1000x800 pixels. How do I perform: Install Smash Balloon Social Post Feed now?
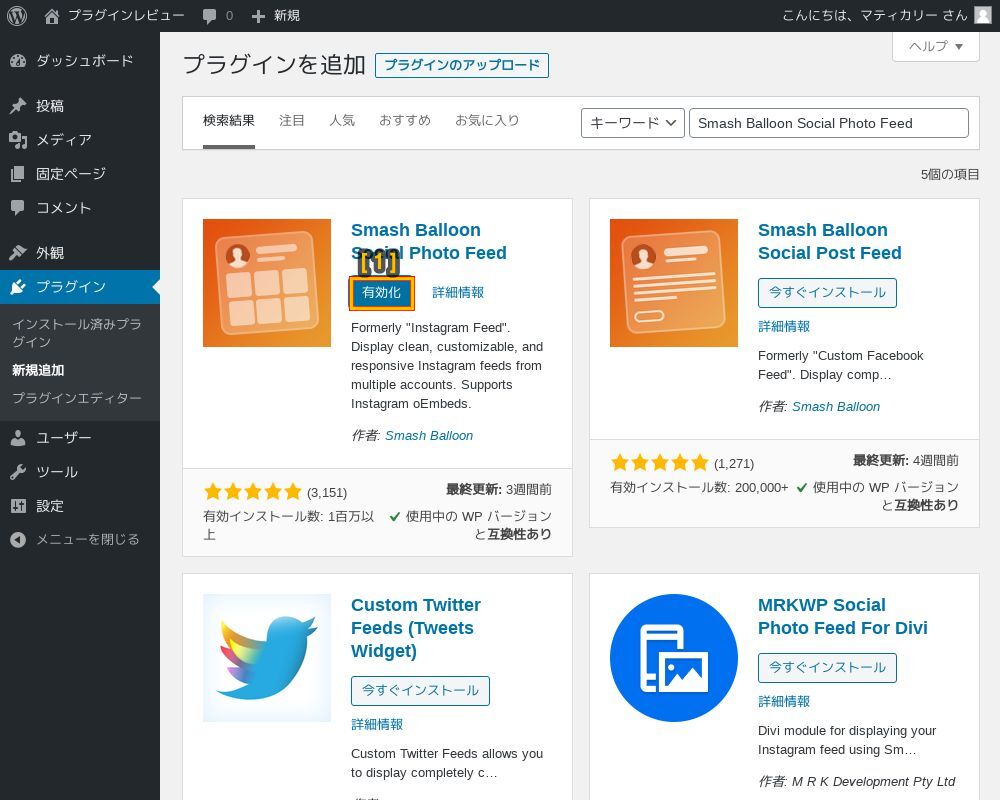827,293
